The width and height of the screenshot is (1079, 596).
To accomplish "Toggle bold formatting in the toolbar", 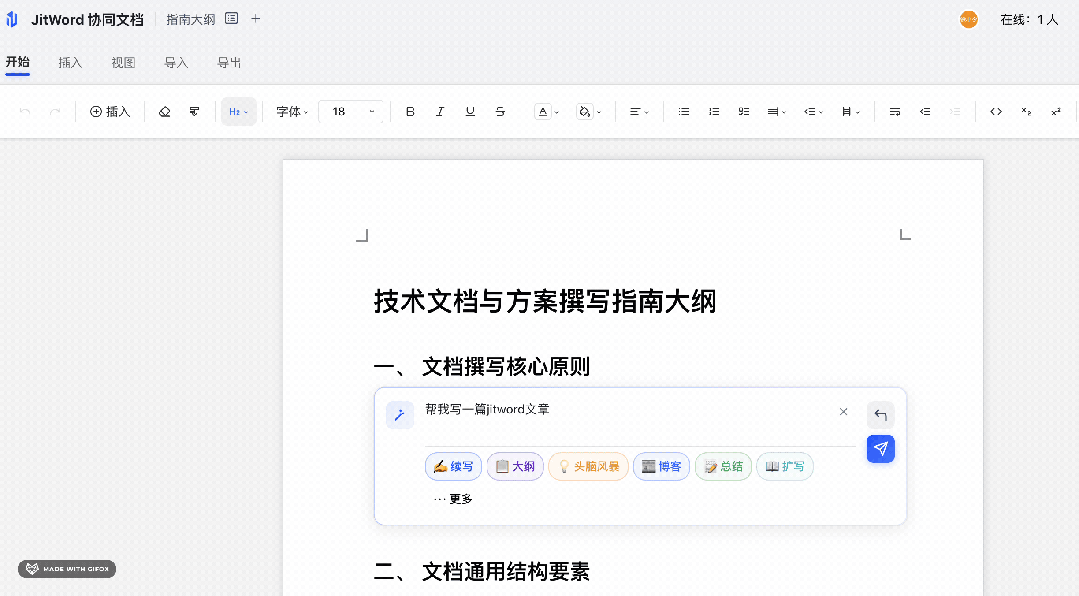I will click(410, 111).
